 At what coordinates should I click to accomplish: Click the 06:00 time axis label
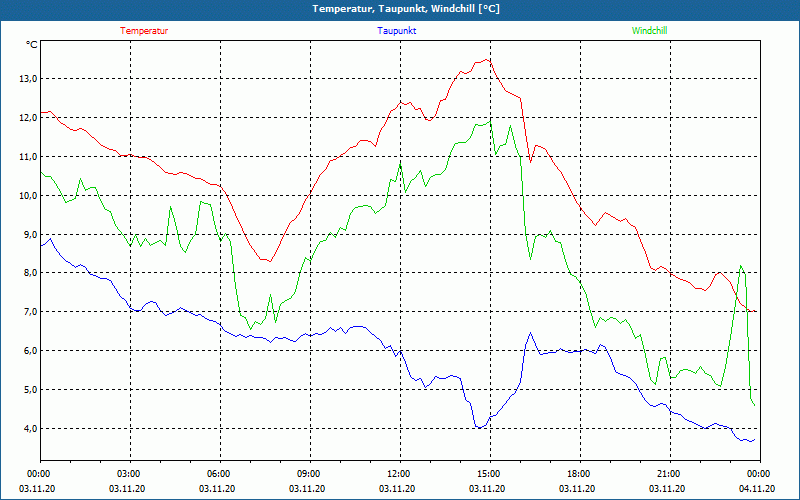pos(218,474)
